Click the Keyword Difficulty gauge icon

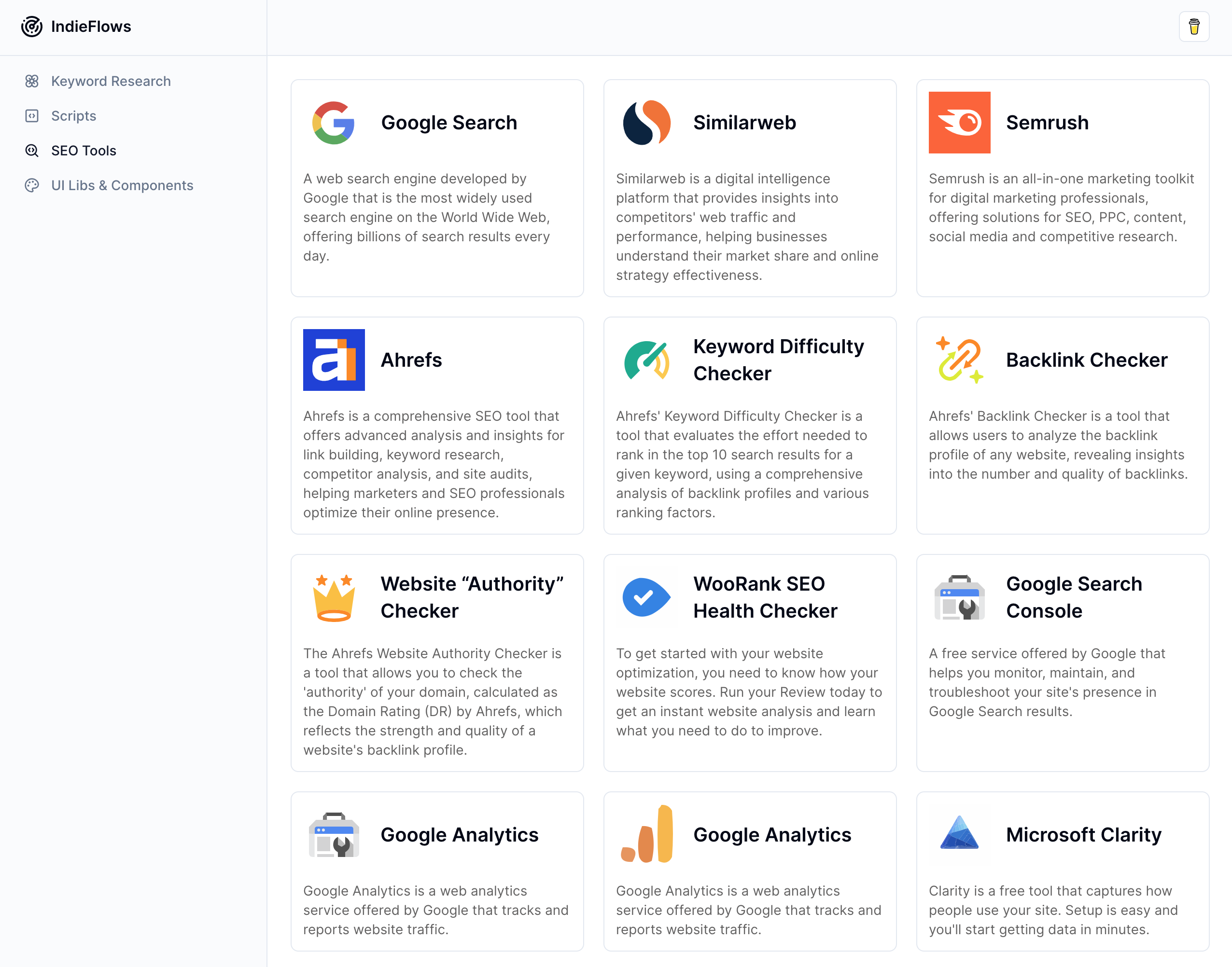click(646, 360)
